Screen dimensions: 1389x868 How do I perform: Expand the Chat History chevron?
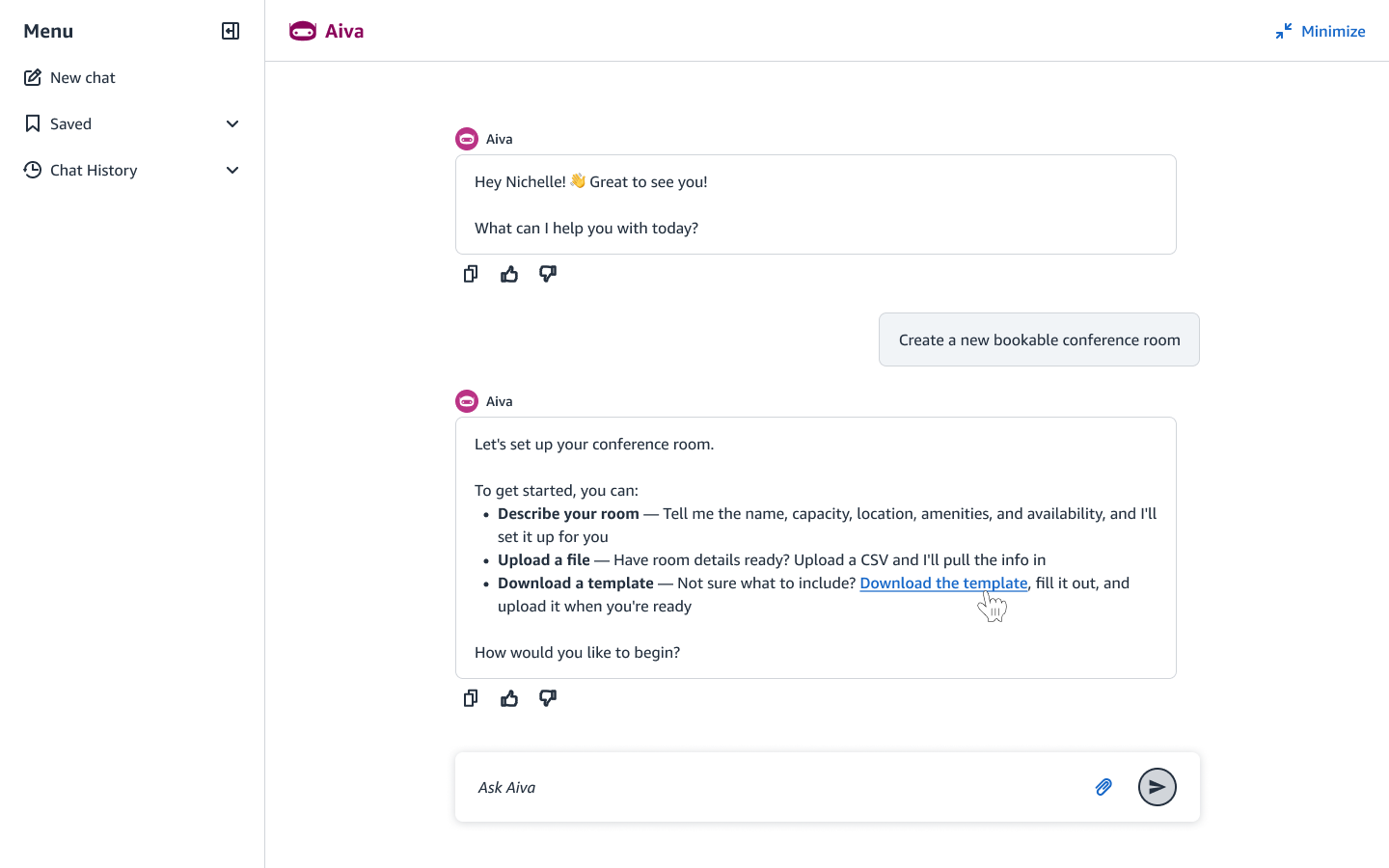[232, 170]
